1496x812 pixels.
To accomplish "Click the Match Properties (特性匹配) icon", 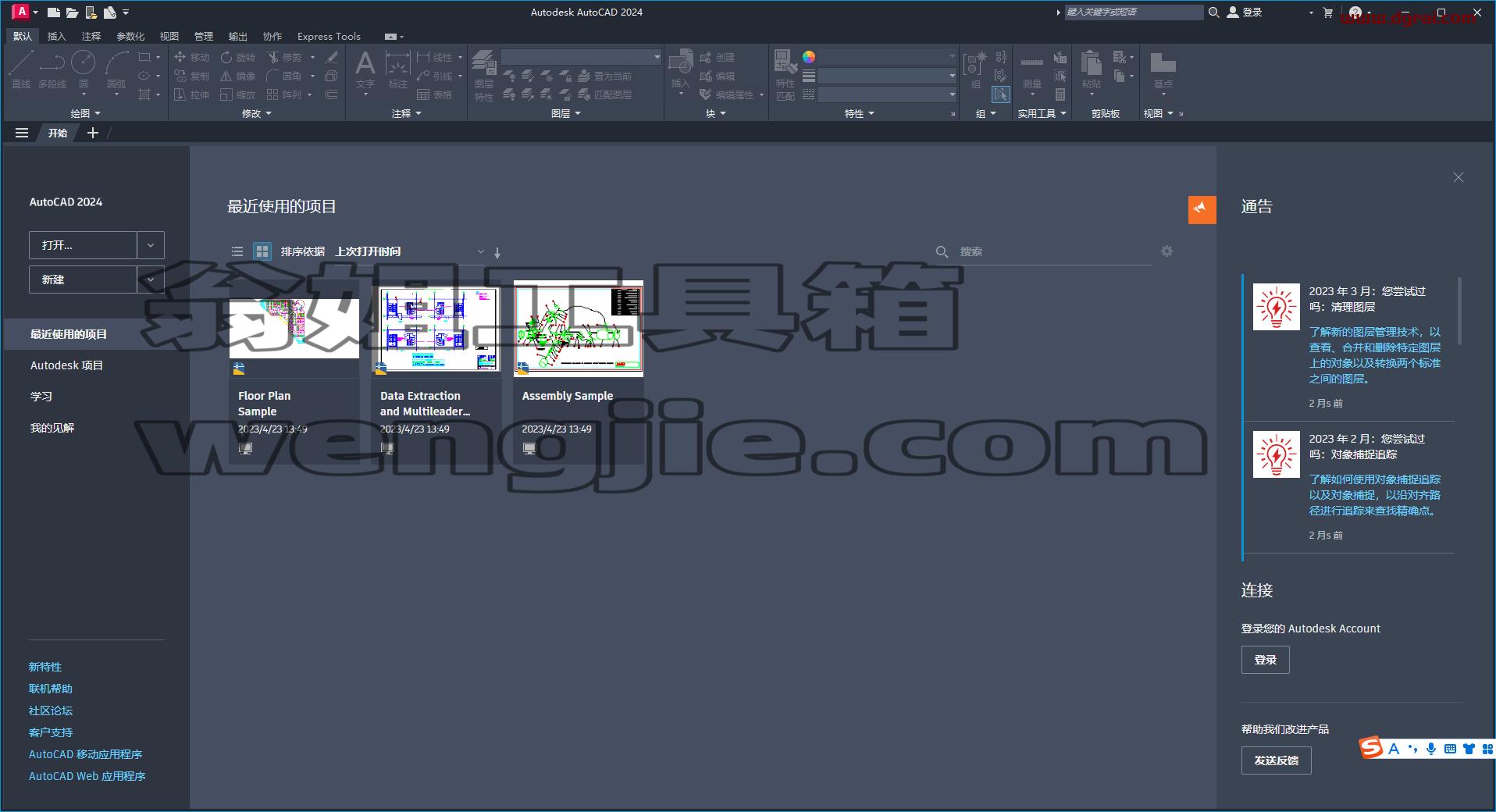I will tap(785, 76).
